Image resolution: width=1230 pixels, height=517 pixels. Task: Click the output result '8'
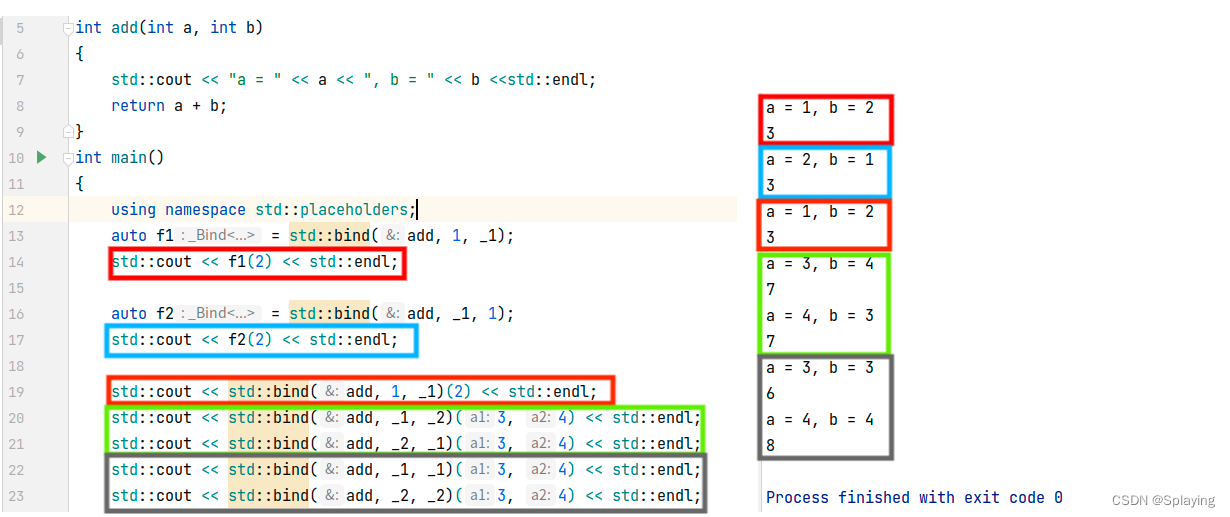(x=771, y=445)
